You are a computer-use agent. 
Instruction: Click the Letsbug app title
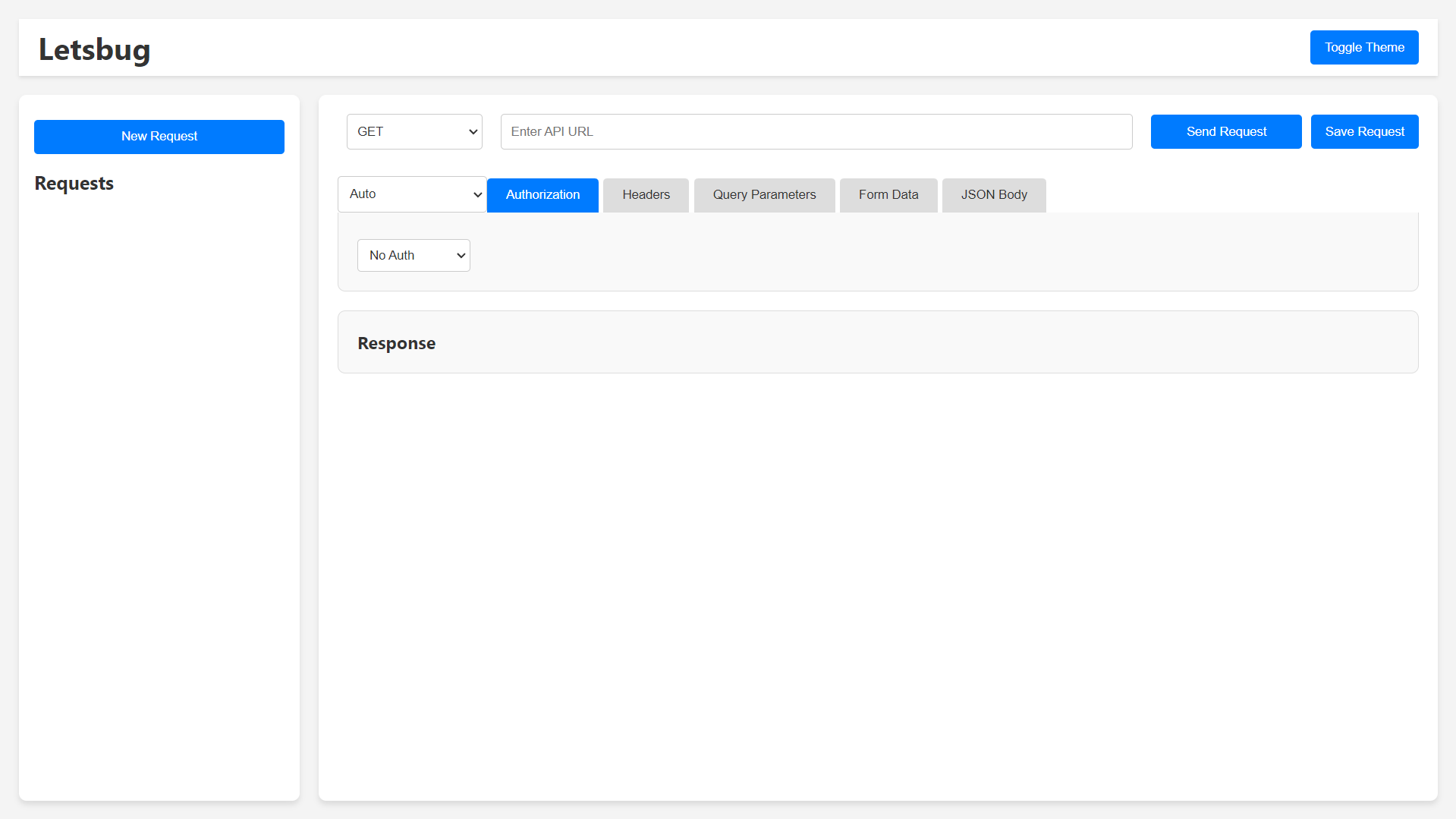(95, 49)
